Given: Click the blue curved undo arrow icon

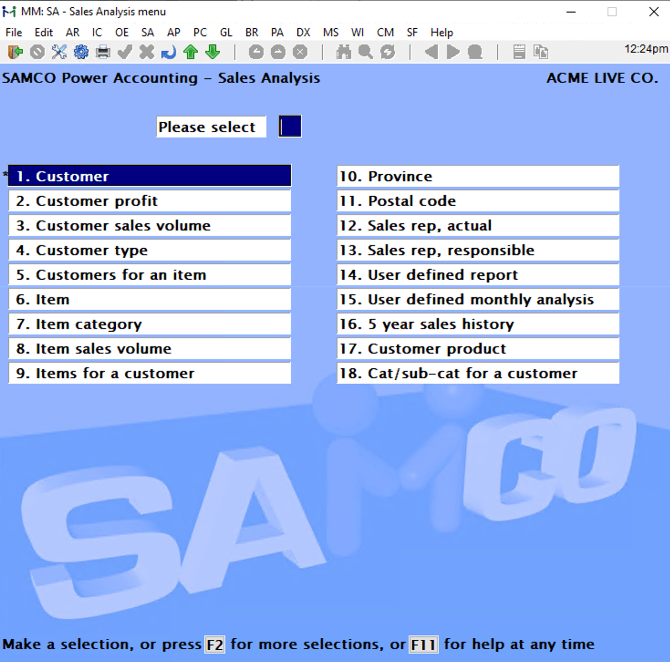Looking at the screenshot, I should [x=168, y=52].
